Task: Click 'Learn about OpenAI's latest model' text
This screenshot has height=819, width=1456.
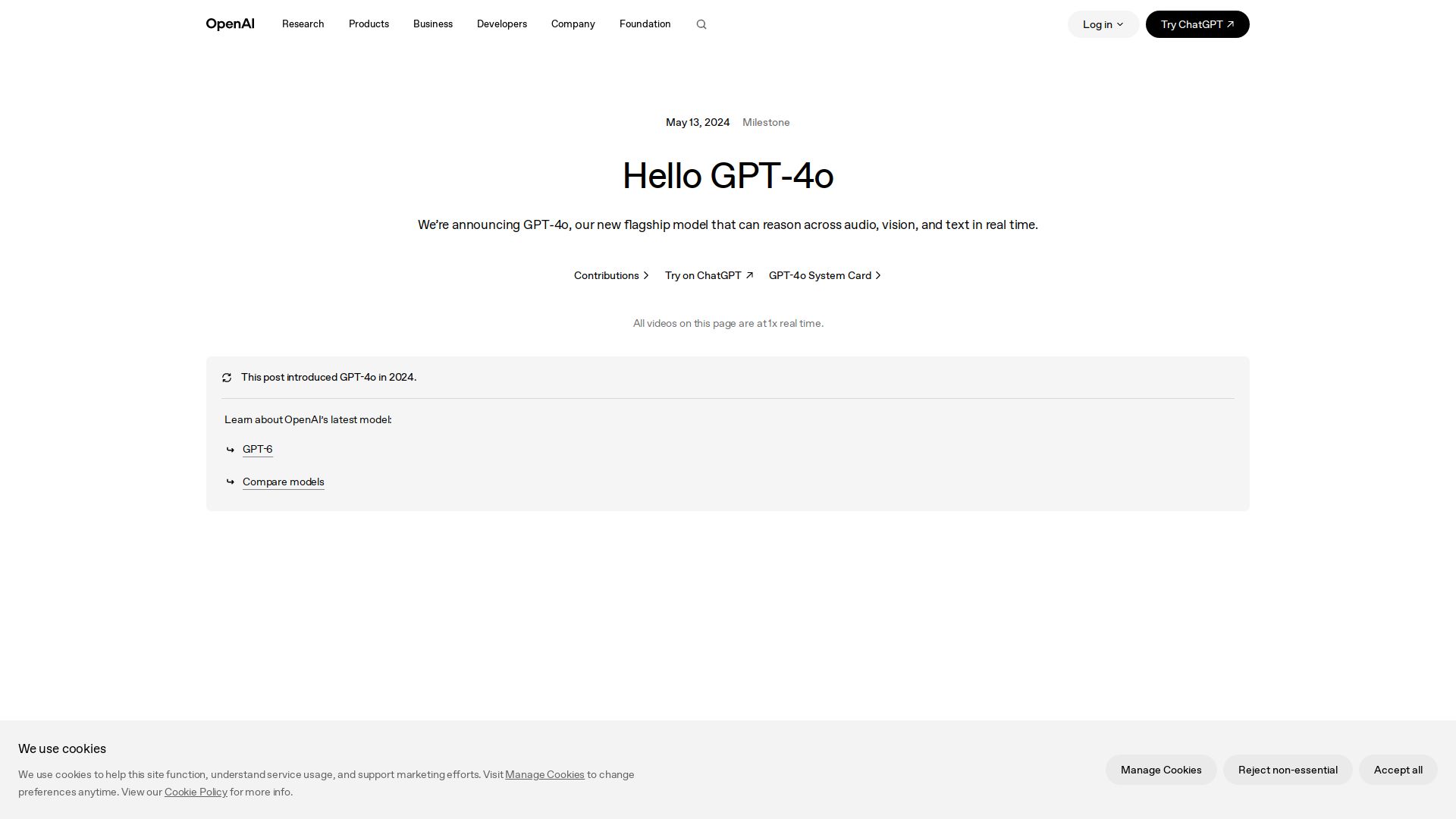Action: pyautogui.click(x=308, y=419)
